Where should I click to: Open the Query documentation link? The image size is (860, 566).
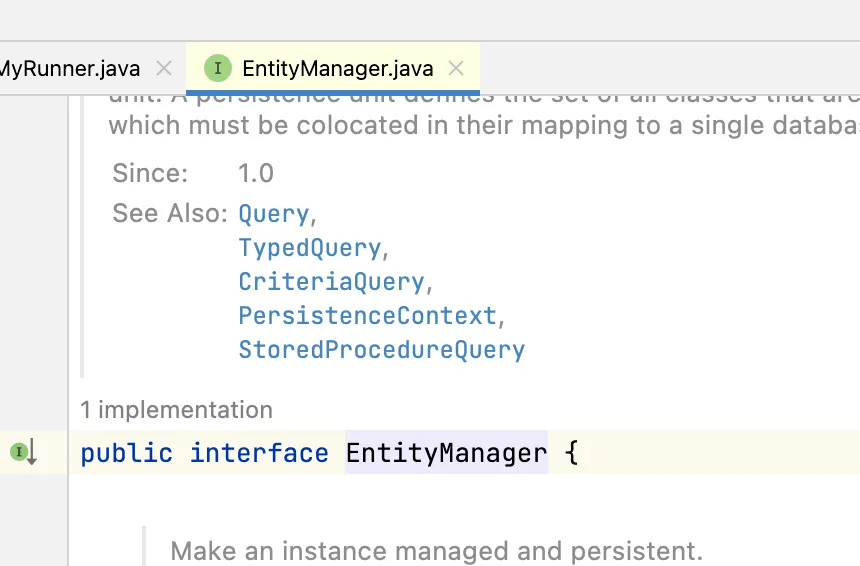273,214
